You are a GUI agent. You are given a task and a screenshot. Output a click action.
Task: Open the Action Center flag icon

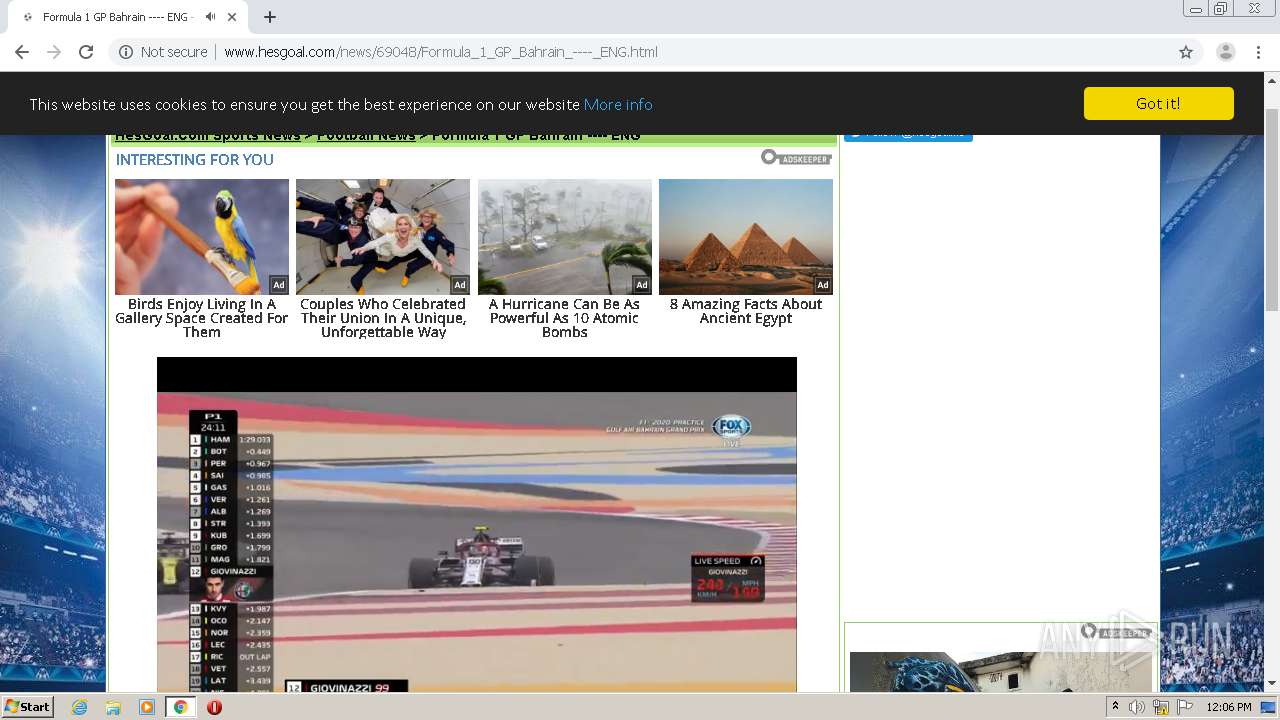click(1185, 707)
